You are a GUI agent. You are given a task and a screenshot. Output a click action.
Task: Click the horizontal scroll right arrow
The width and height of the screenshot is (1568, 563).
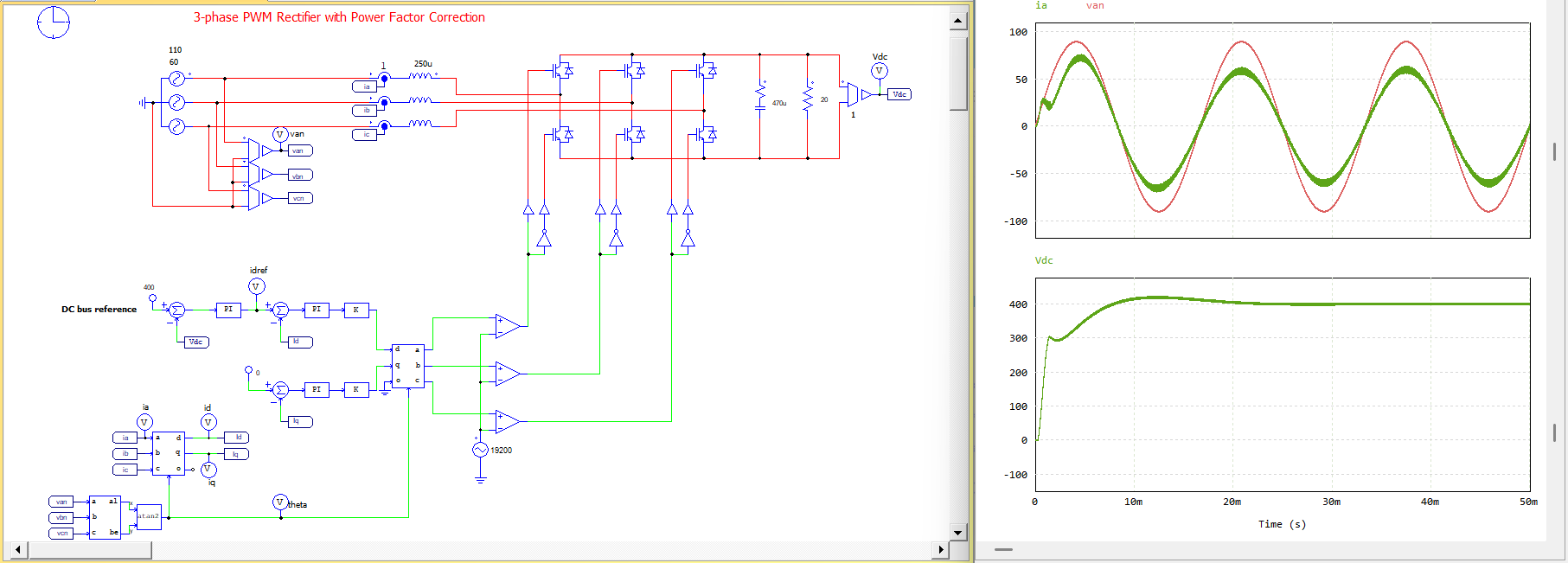click(x=942, y=549)
